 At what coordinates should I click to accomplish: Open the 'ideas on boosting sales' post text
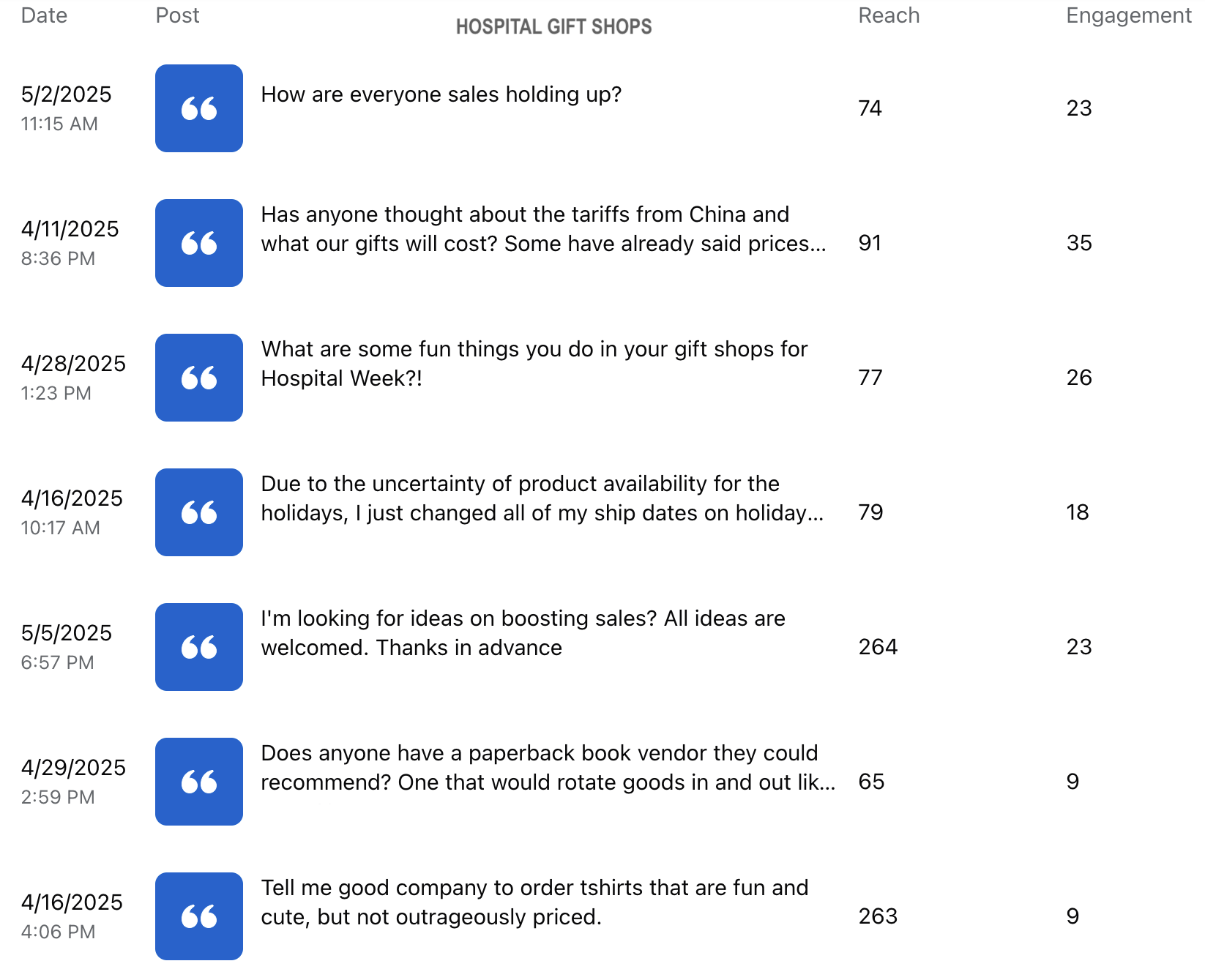[523, 633]
